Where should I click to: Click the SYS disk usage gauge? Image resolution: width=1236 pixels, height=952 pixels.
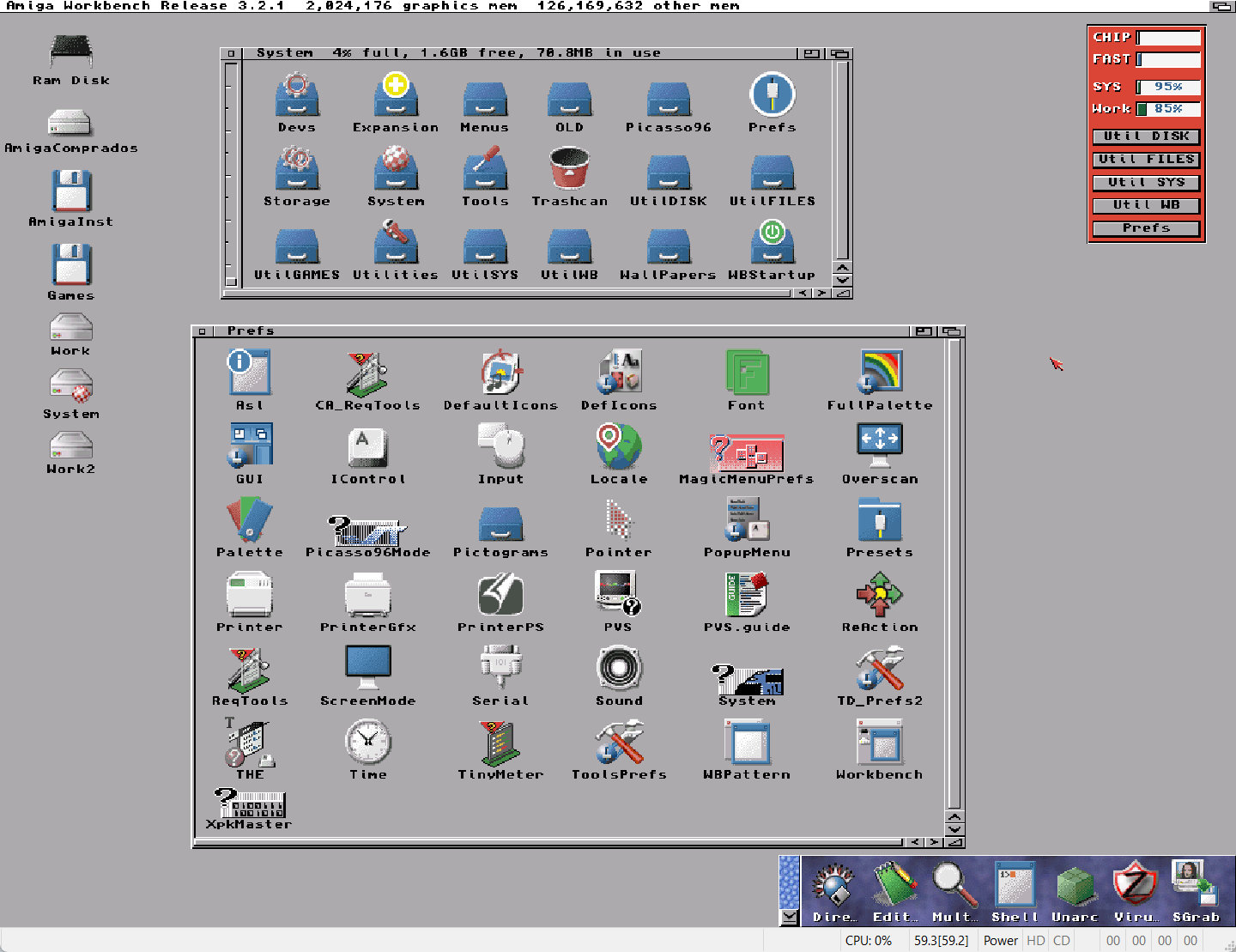[x=1168, y=87]
